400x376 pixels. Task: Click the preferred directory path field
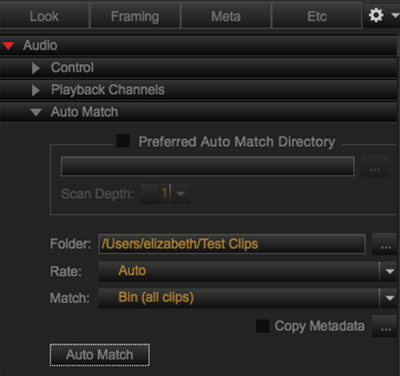coord(207,166)
